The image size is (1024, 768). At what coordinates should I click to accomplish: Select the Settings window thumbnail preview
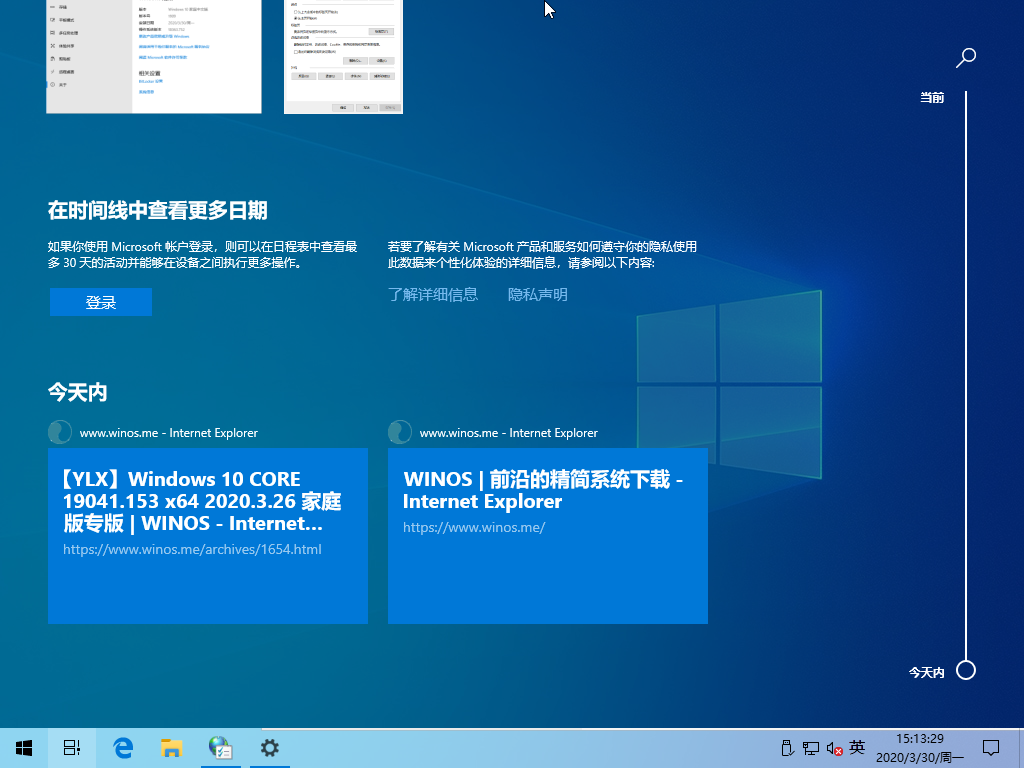pos(153,56)
